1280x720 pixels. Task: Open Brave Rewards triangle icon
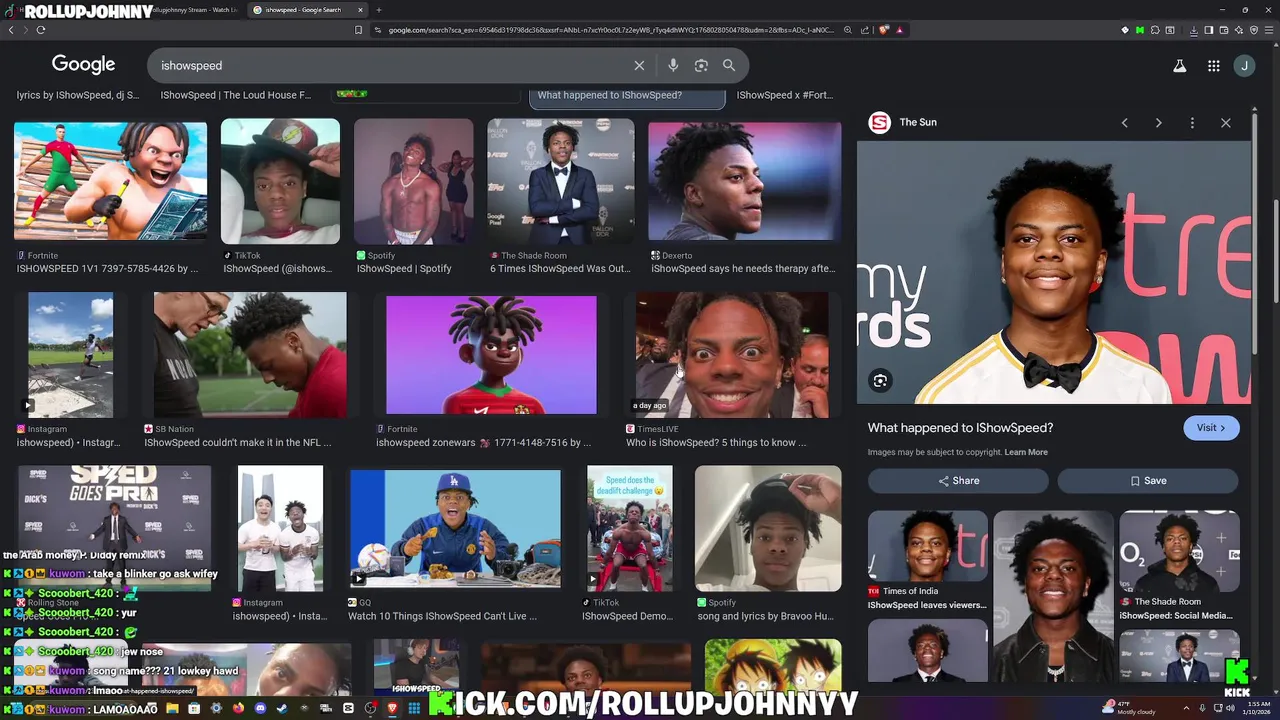pyautogui.click(x=900, y=30)
